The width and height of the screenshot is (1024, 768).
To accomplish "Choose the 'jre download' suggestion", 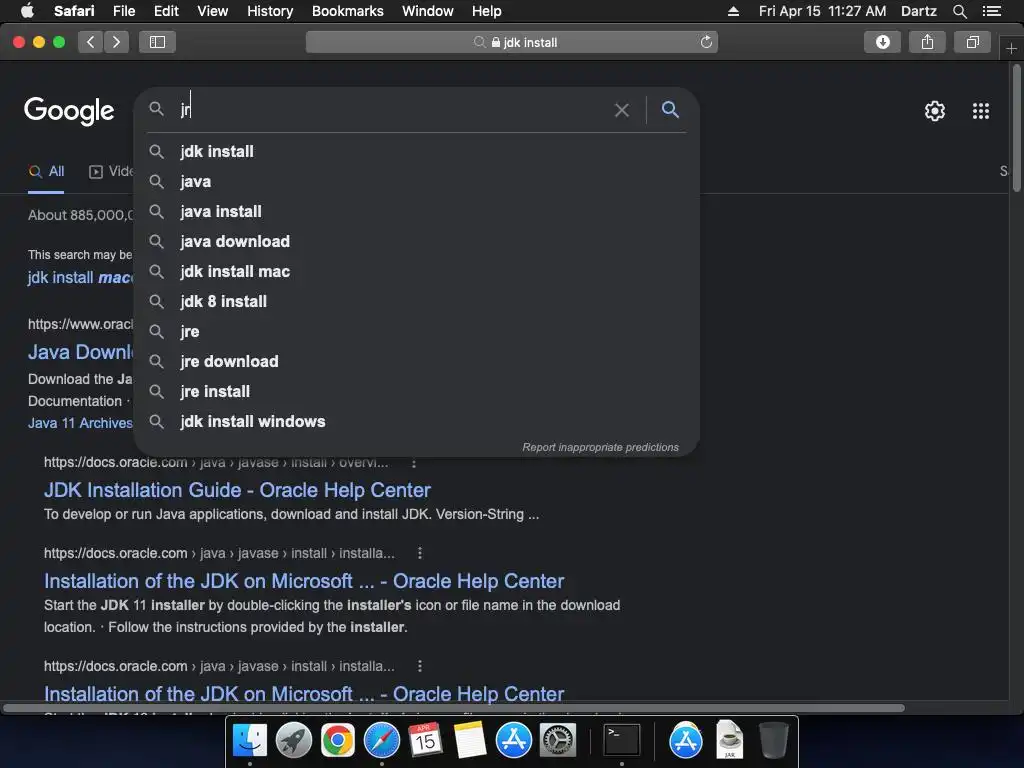I will [417, 362].
